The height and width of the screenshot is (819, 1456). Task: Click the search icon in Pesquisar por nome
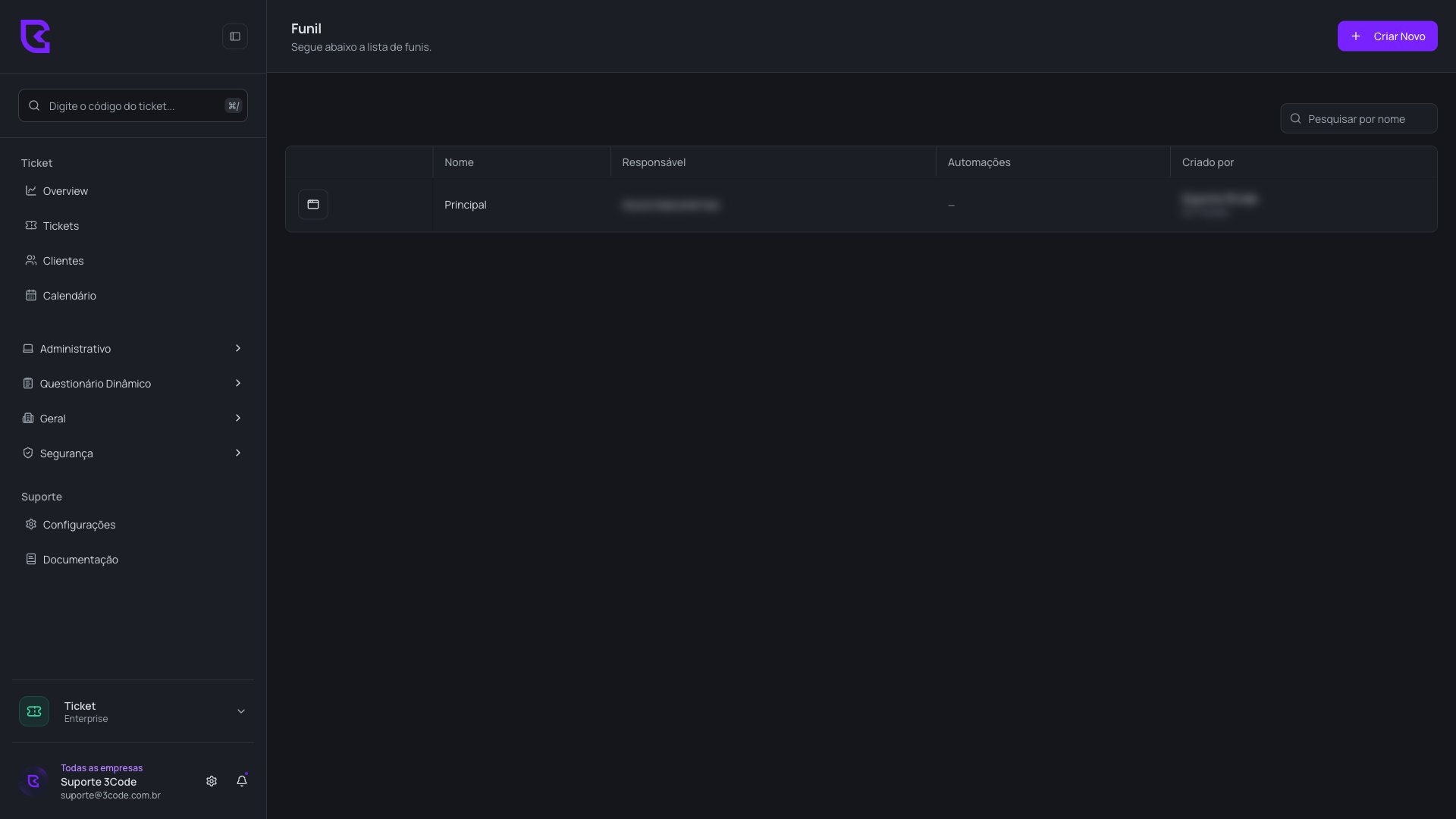tap(1295, 118)
